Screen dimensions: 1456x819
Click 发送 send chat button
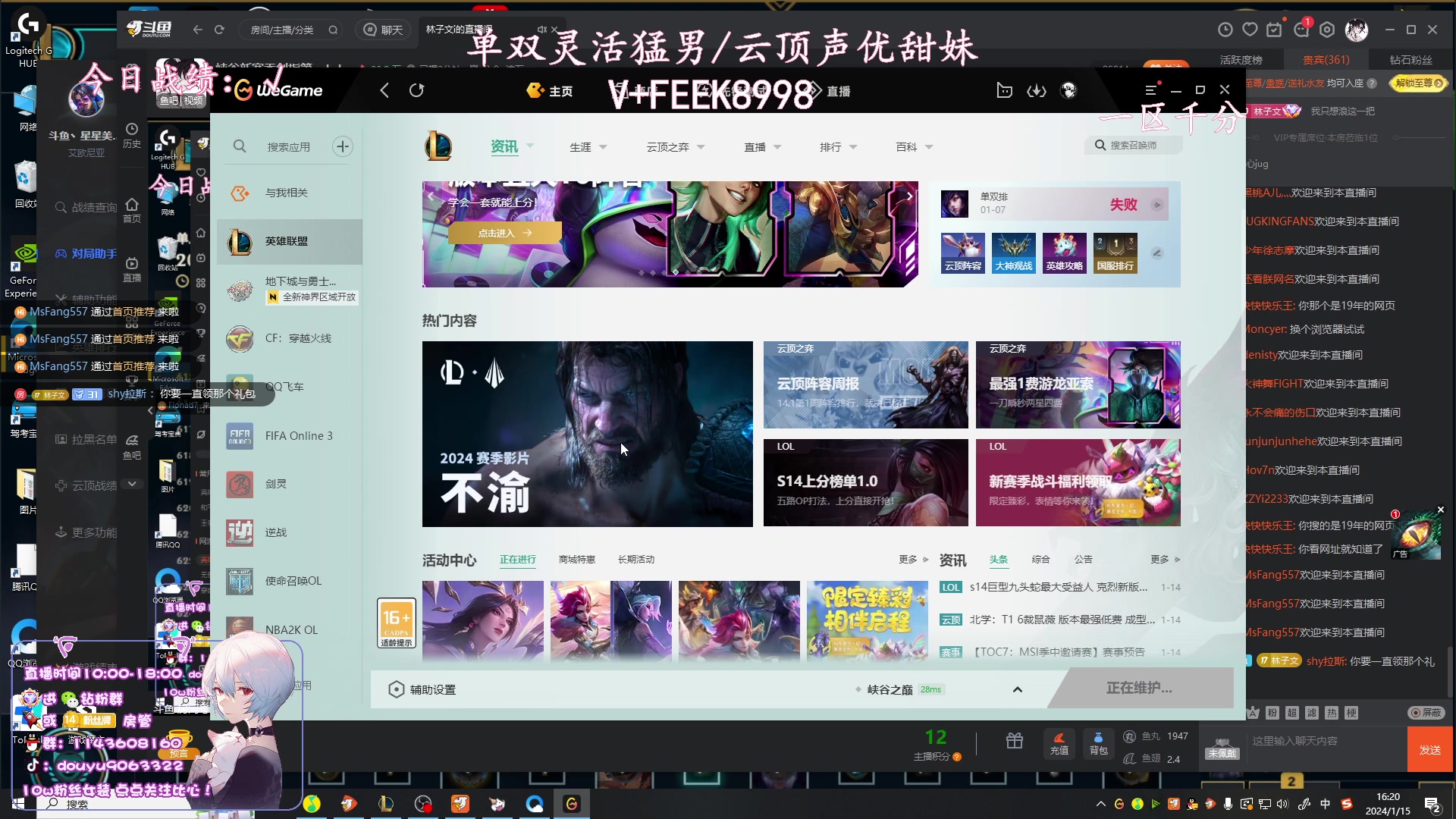coord(1429,749)
